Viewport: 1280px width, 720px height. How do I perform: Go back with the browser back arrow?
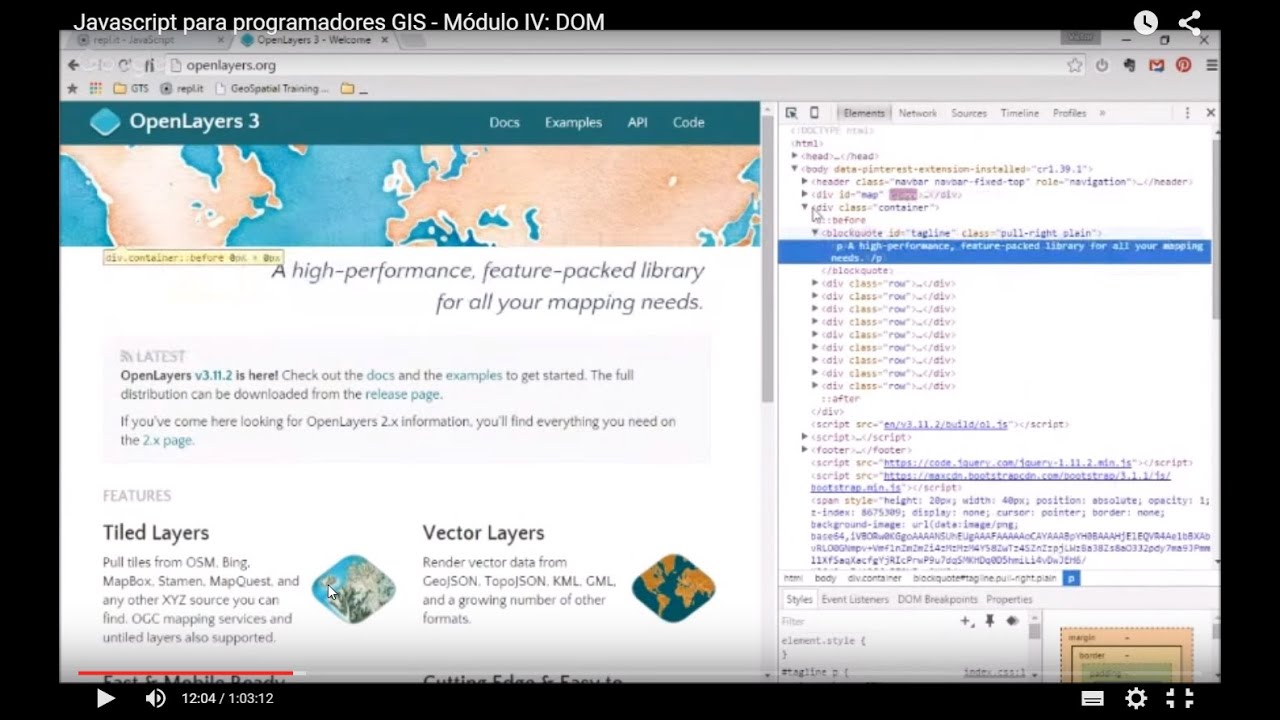tap(73, 65)
